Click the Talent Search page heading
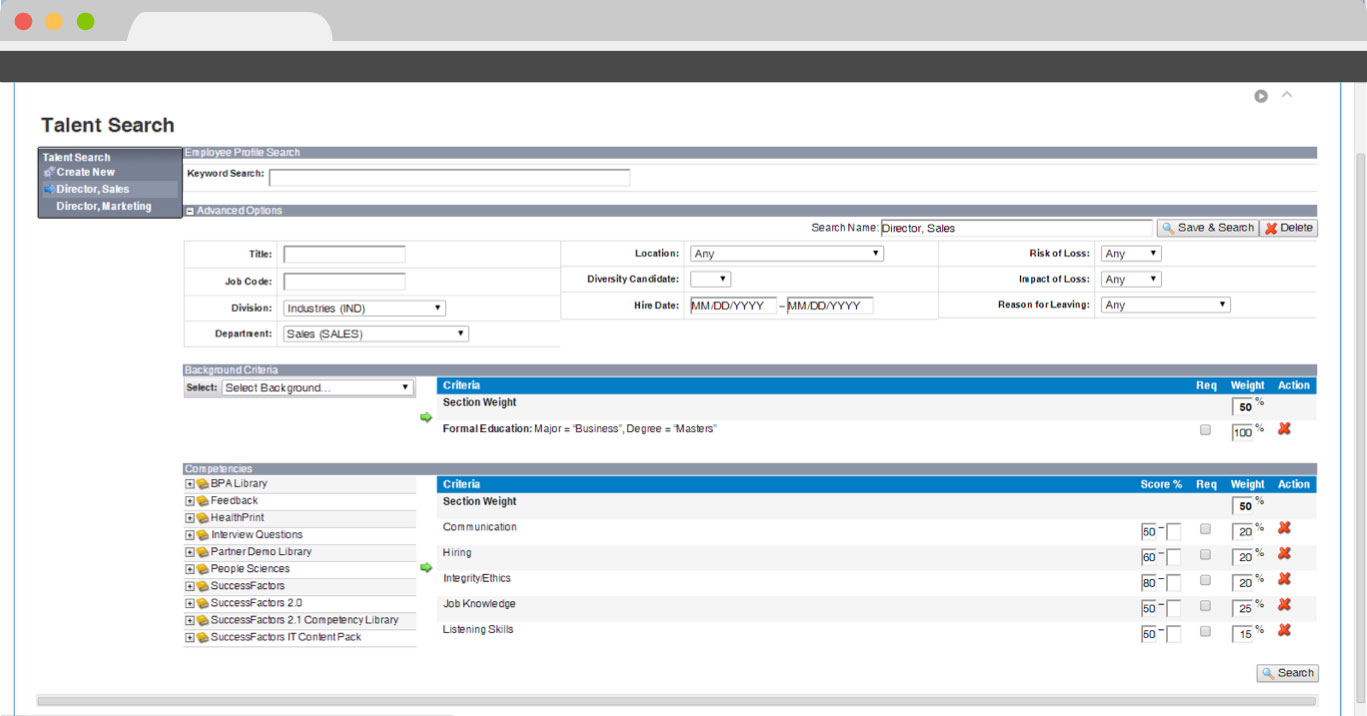Image resolution: width=1367 pixels, height=716 pixels. click(x=108, y=125)
